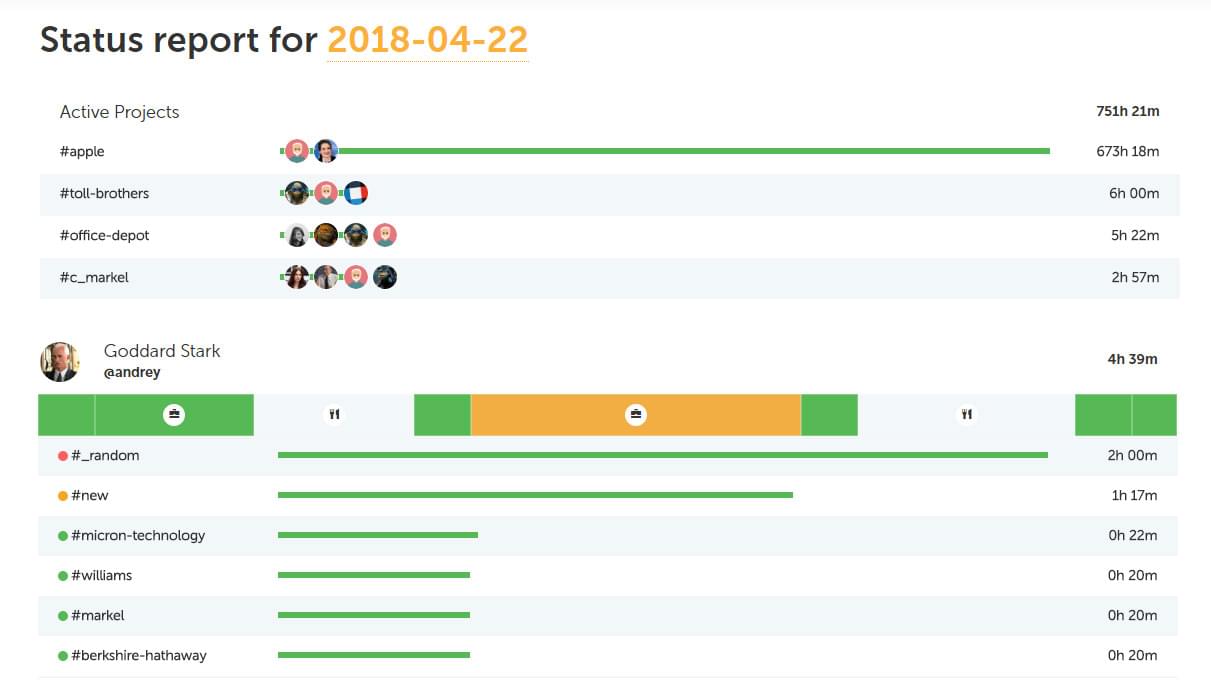The image size is (1211, 699).
Task: Click the briefcase icon on the morning work segment
Action: click(x=174, y=414)
